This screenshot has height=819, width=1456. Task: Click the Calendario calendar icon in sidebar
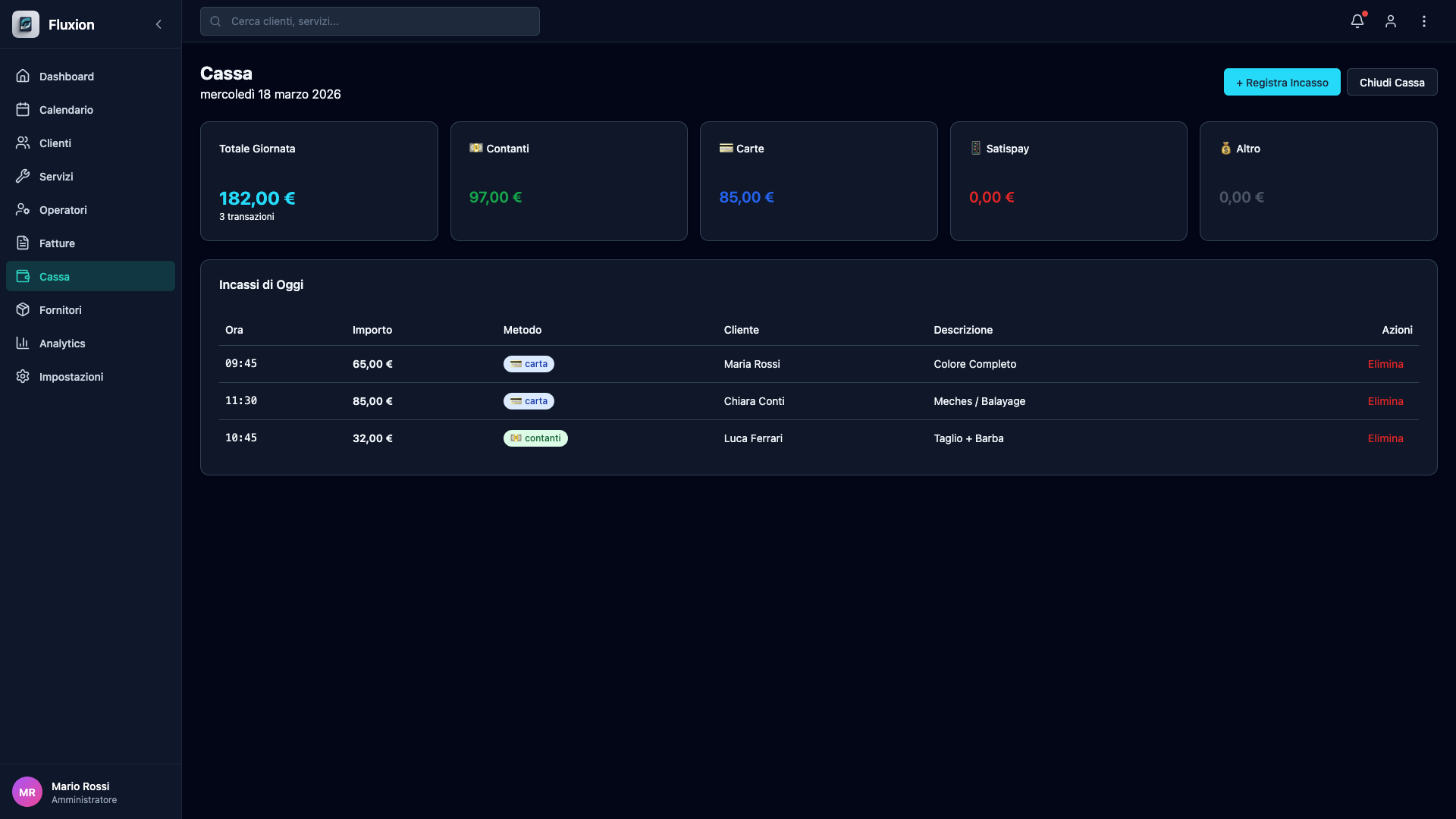point(23,110)
